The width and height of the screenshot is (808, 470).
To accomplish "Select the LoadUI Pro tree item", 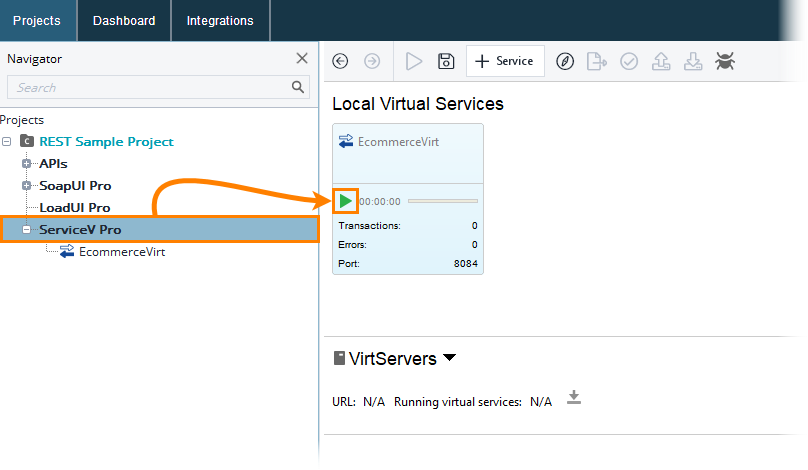I will coord(75,208).
